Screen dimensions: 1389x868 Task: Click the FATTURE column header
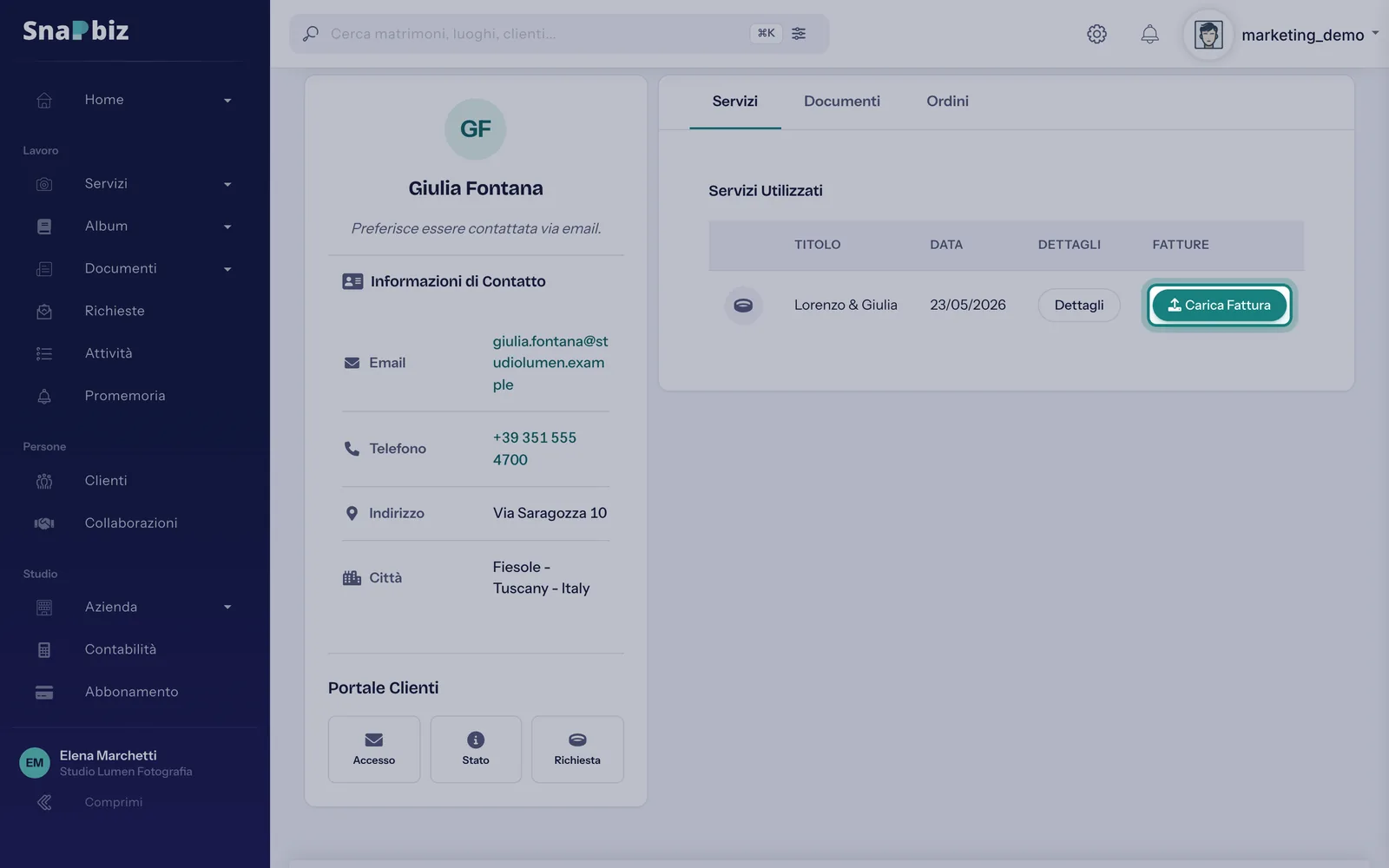[x=1181, y=245]
